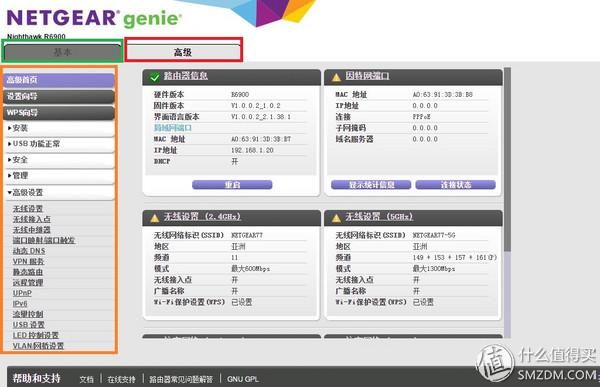Open the 无线设置 sidebar link under 高级设置
Screen dimensions: 600x387
(28, 209)
